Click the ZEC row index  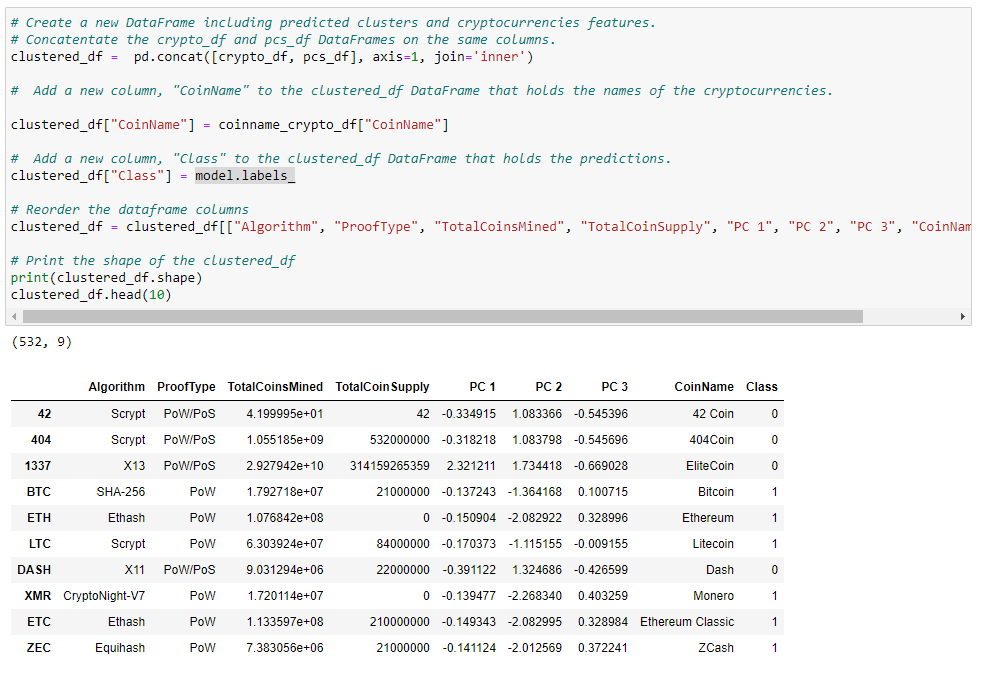click(x=39, y=648)
